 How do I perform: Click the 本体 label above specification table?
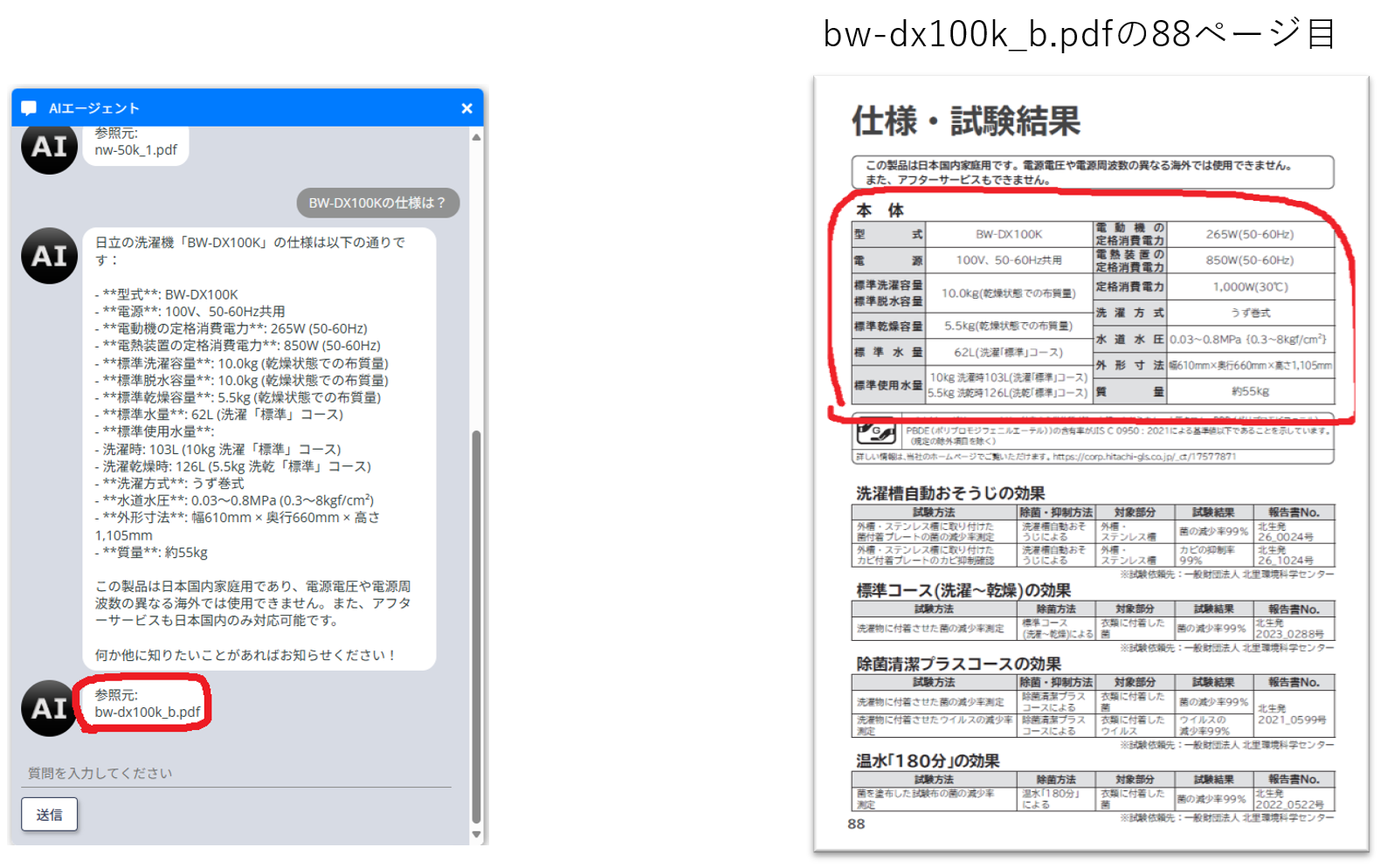click(880, 210)
